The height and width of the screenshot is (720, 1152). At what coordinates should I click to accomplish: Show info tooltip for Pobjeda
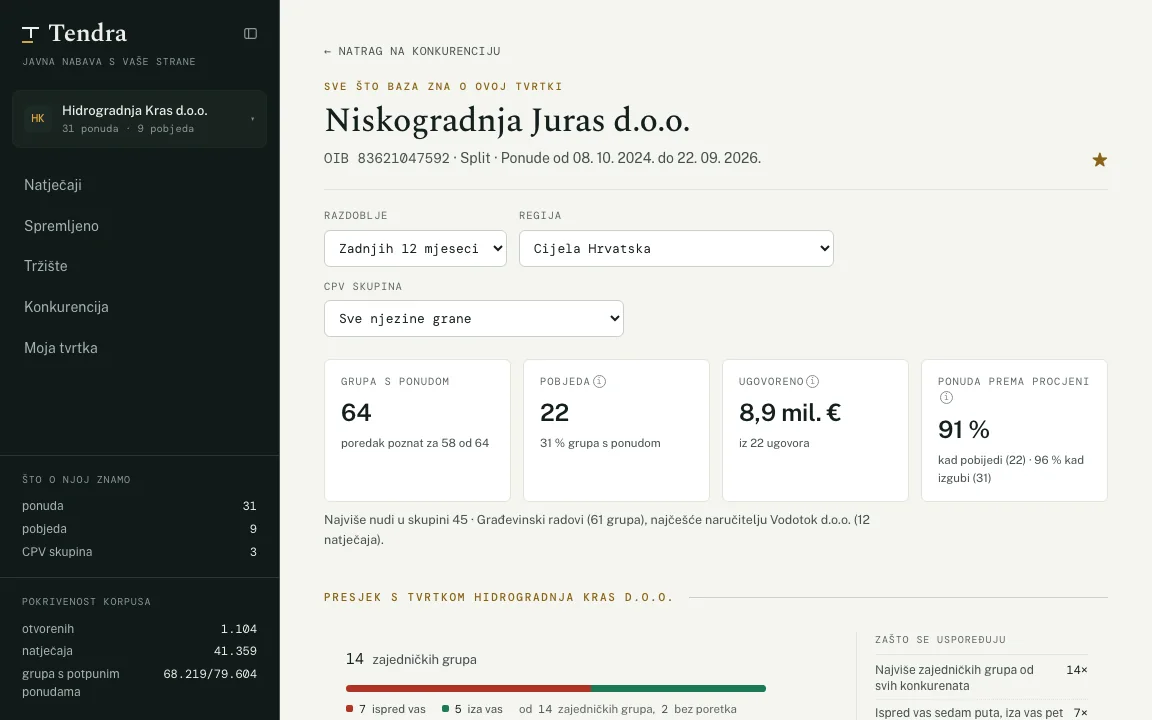click(x=600, y=381)
